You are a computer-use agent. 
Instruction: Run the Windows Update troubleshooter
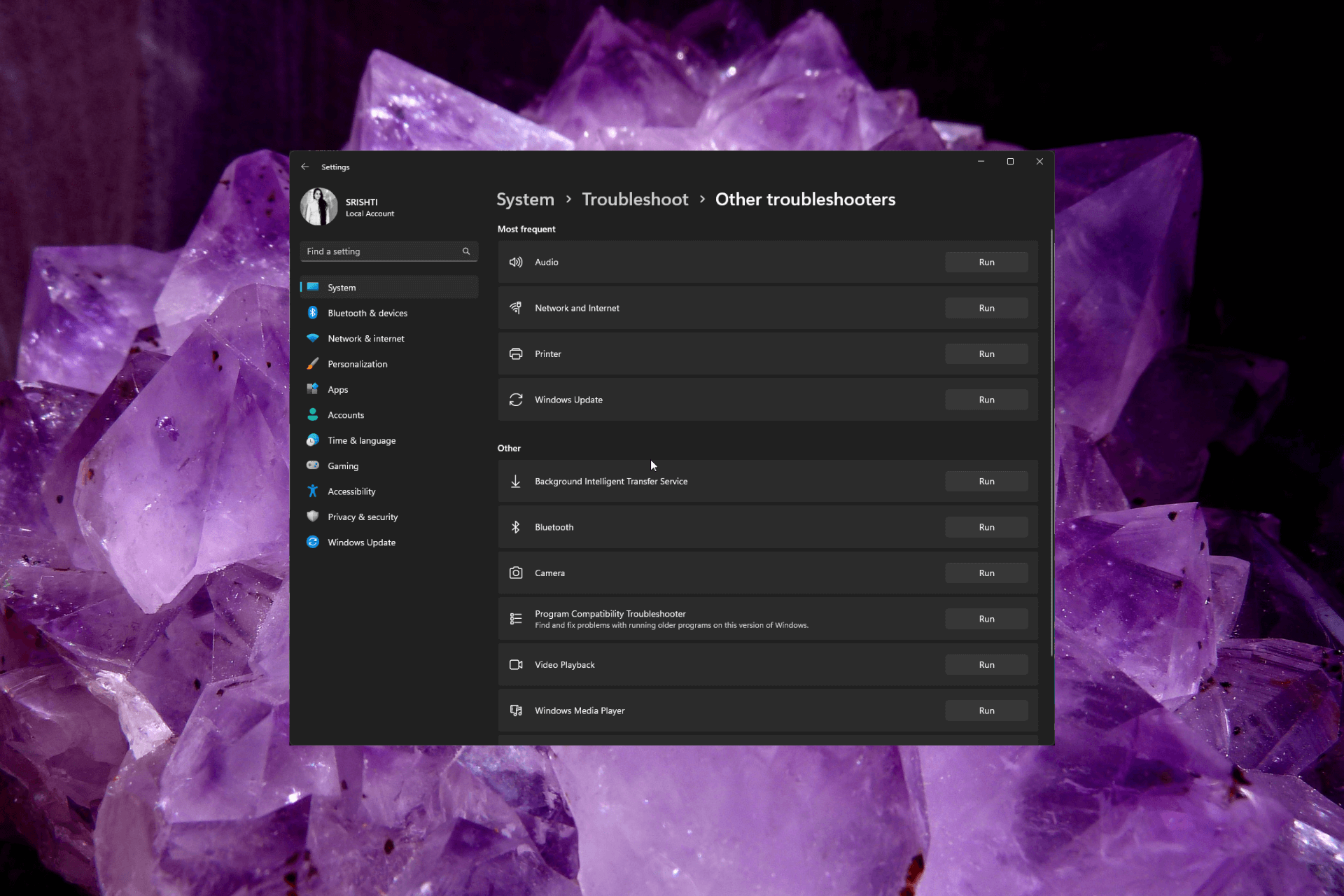click(x=986, y=400)
